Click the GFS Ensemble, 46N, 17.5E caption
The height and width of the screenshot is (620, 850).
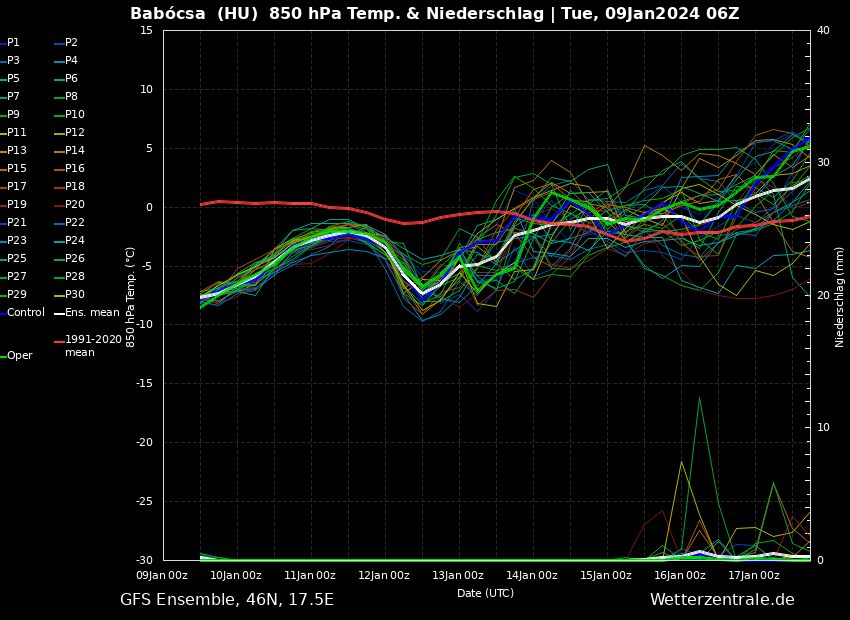click(x=227, y=600)
